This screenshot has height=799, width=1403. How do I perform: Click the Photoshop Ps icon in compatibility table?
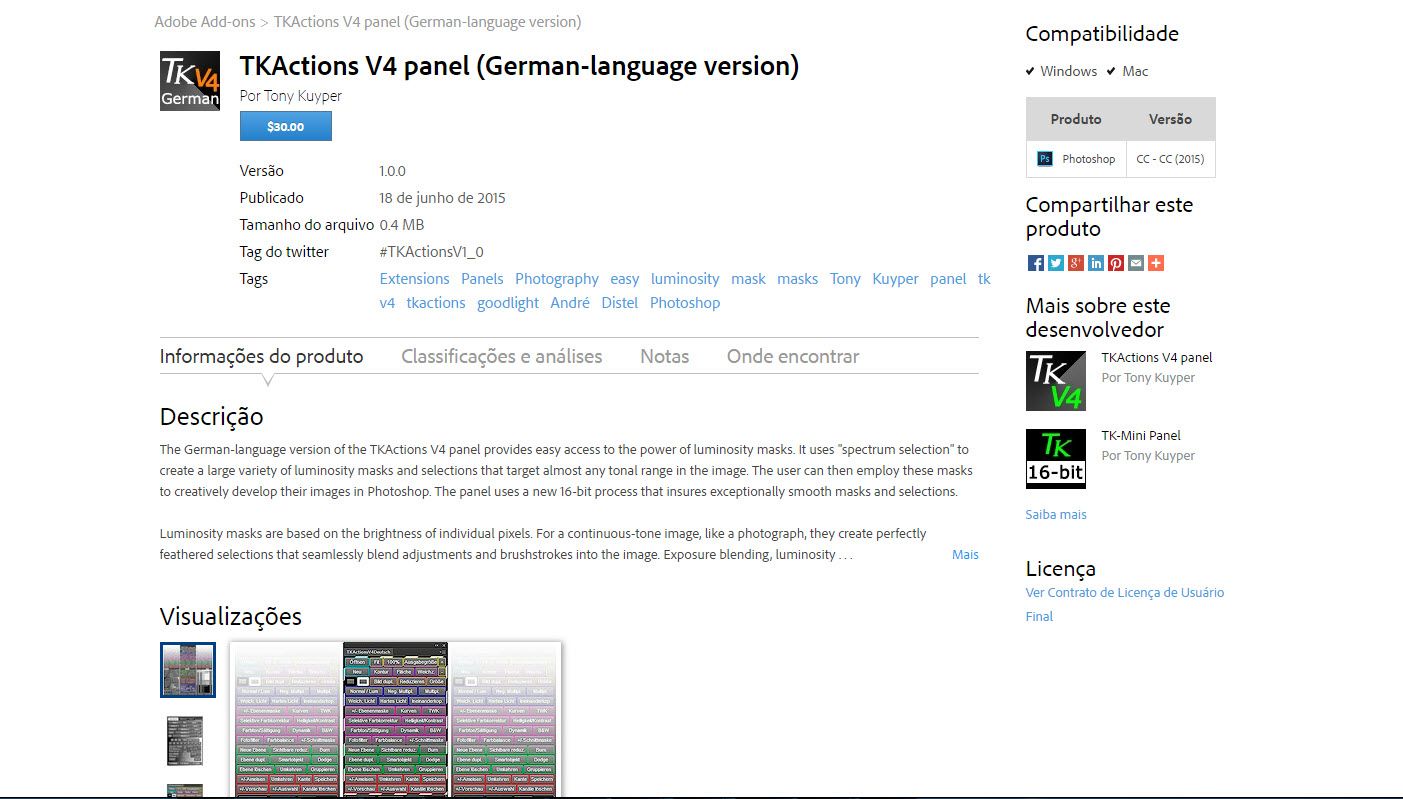pos(1045,159)
